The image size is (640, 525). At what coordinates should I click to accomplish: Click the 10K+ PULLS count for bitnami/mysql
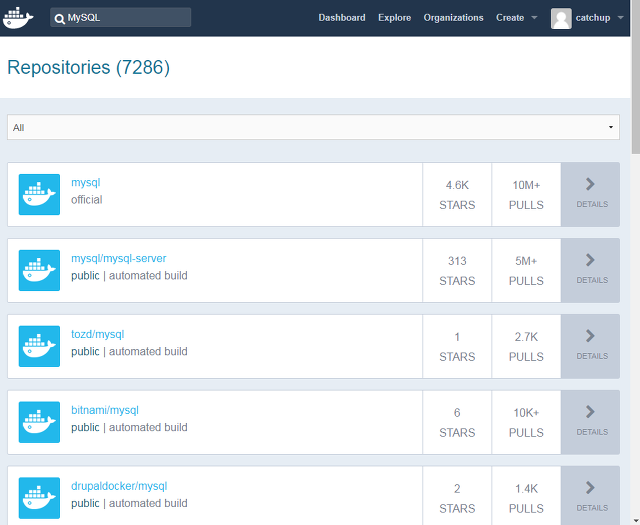[526, 422]
